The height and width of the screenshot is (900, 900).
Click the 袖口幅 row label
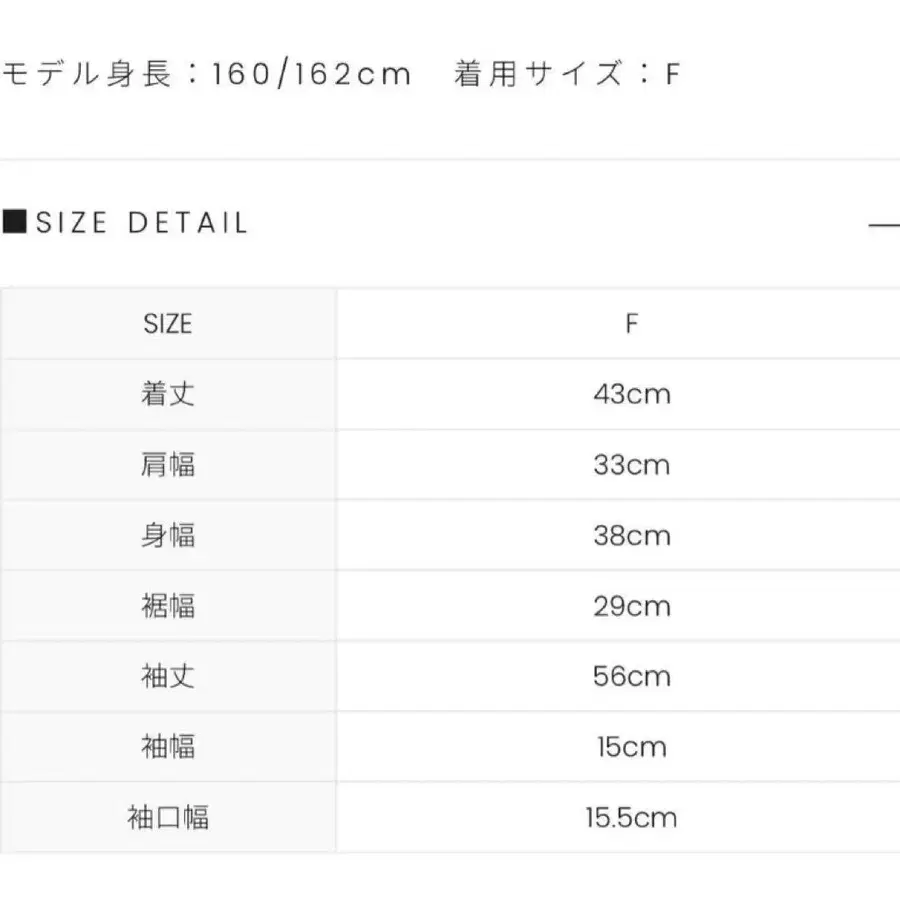click(x=168, y=817)
